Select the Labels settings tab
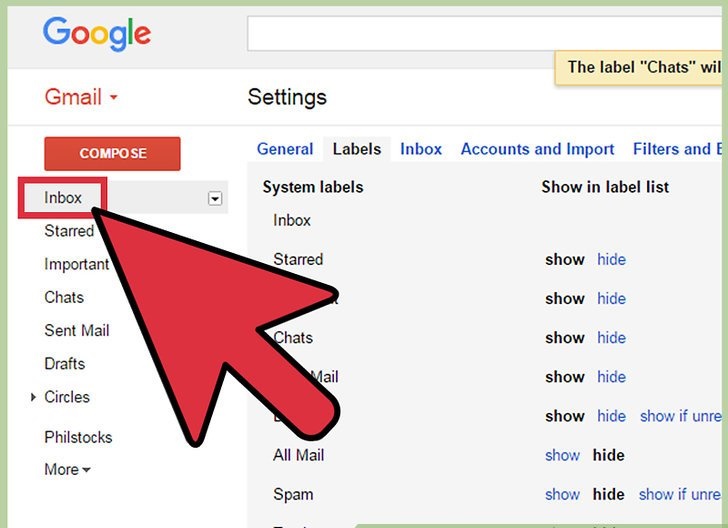Image resolution: width=728 pixels, height=528 pixels. coord(357,149)
